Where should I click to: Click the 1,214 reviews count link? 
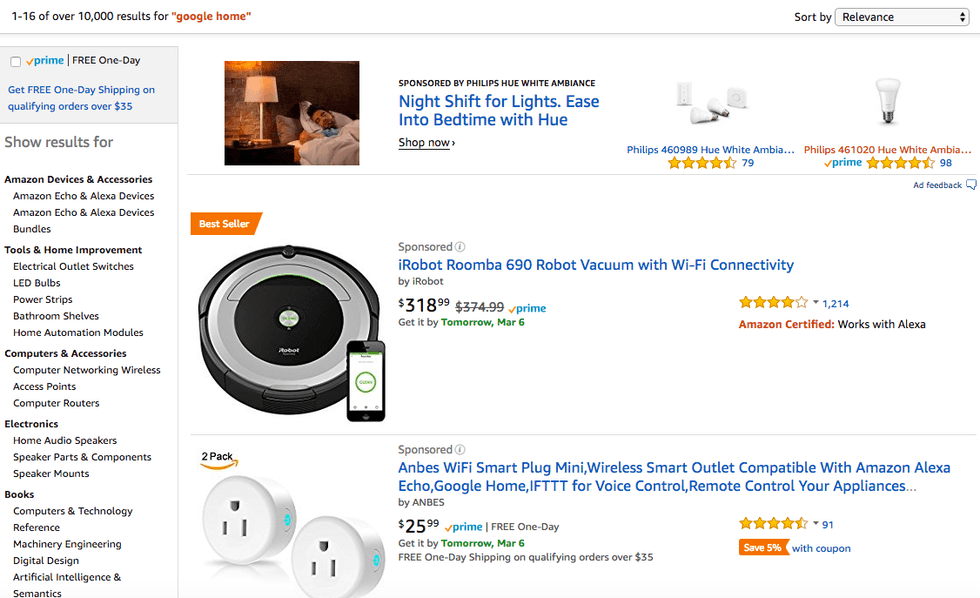(x=835, y=303)
